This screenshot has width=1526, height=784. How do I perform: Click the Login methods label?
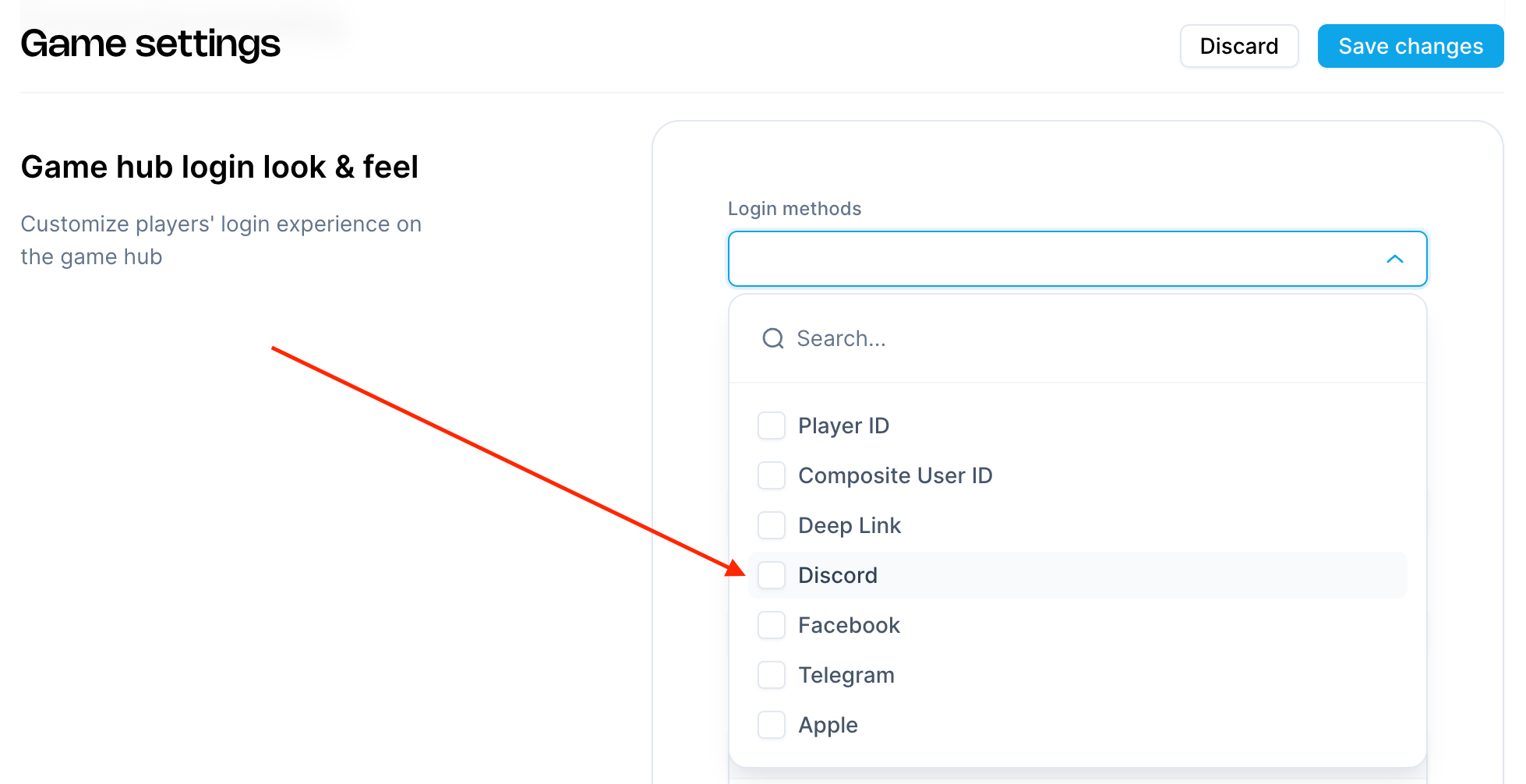click(x=794, y=208)
